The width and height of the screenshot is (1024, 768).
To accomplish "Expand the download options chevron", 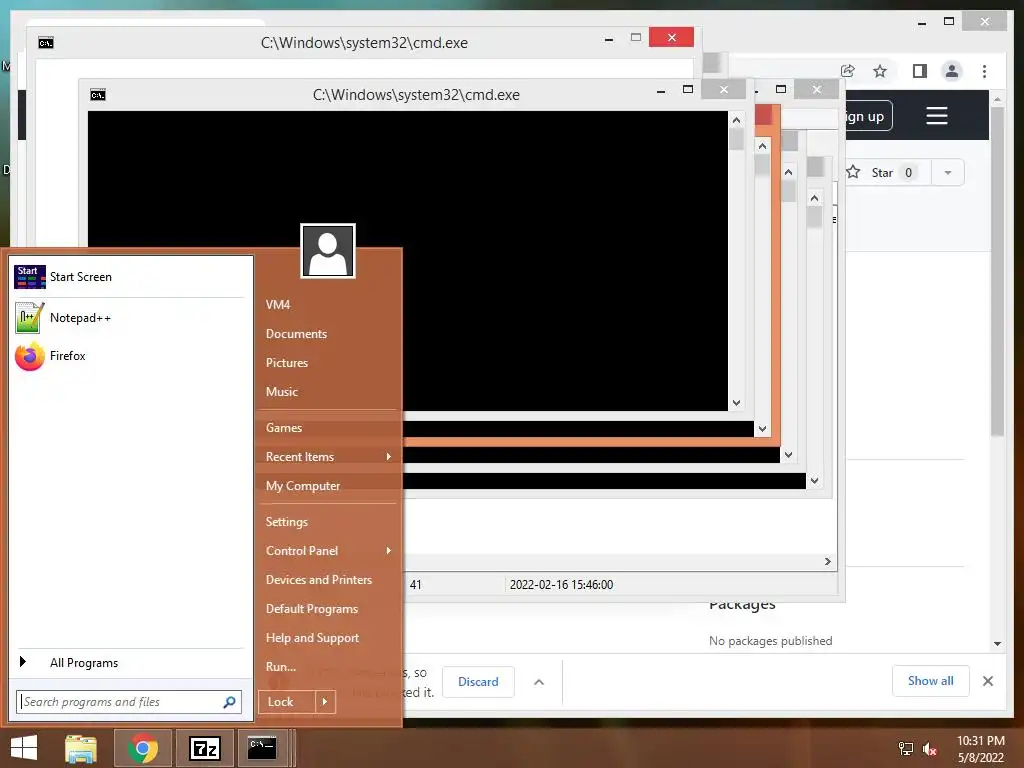I will 539,682.
